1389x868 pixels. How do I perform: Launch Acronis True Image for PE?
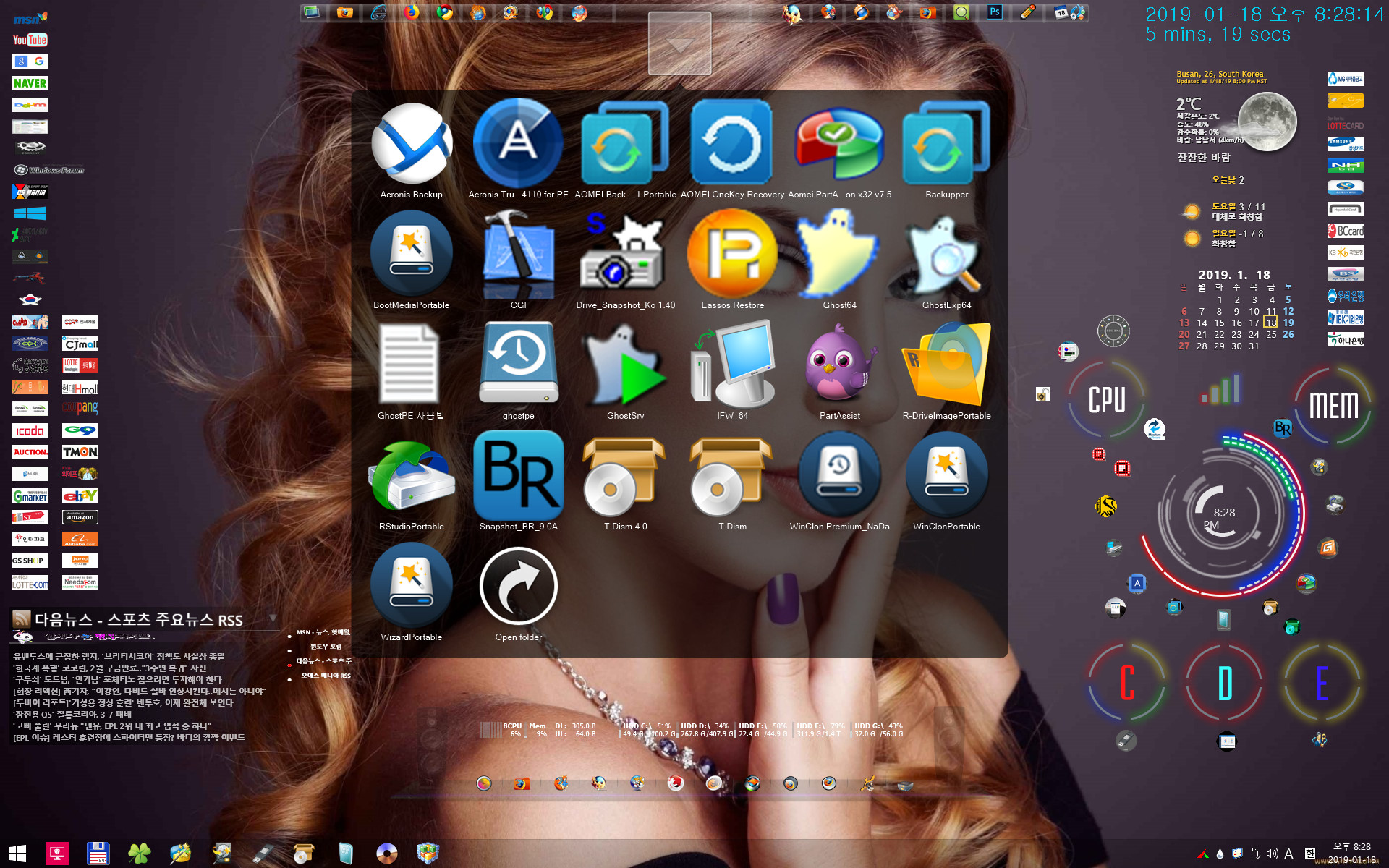coord(518,143)
